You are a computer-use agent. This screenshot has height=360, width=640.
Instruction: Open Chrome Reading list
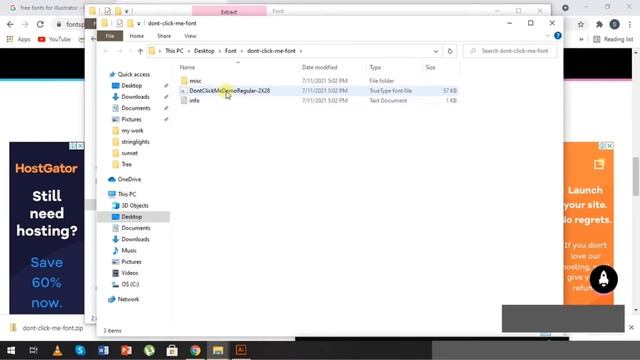click(x=613, y=39)
